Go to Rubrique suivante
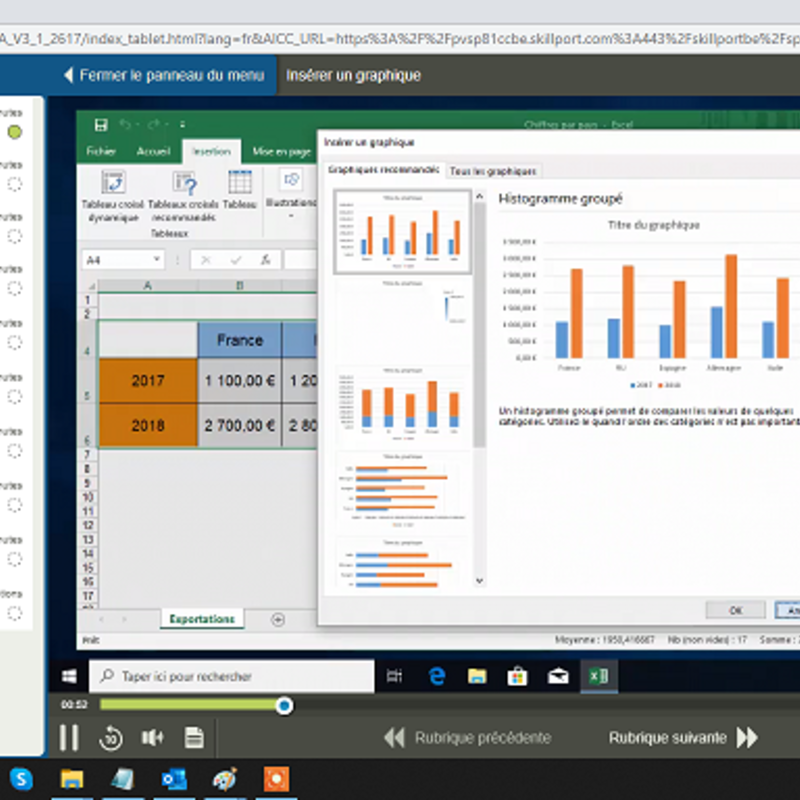 pos(684,738)
